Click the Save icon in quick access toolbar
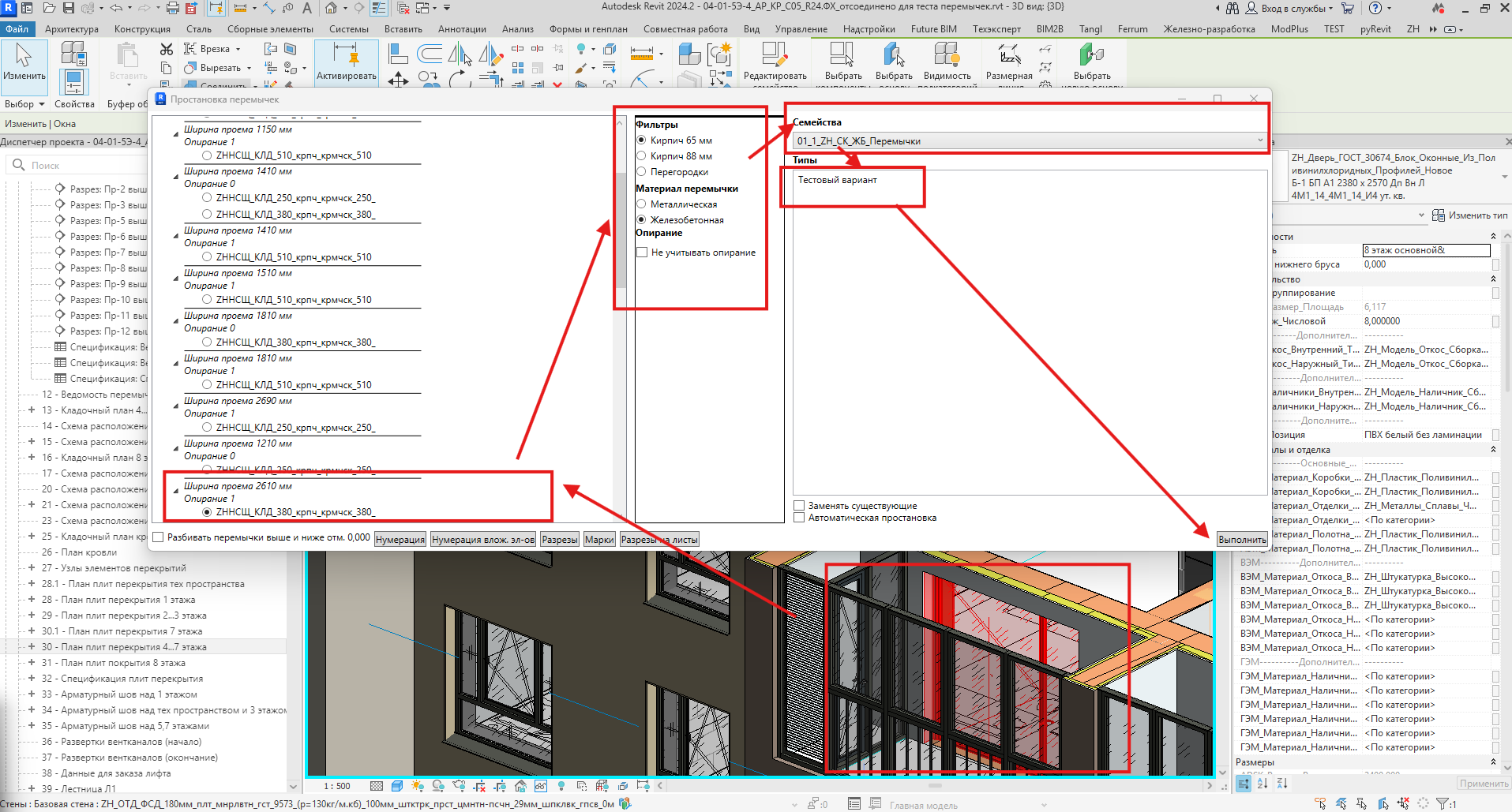1512x812 pixels. 69,8
